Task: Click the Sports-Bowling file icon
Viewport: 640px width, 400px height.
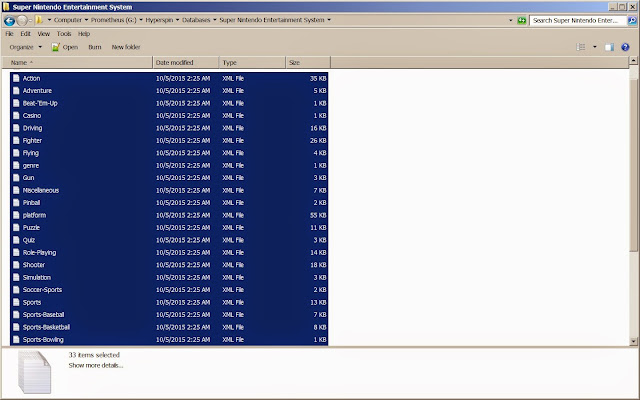Action: (x=16, y=340)
